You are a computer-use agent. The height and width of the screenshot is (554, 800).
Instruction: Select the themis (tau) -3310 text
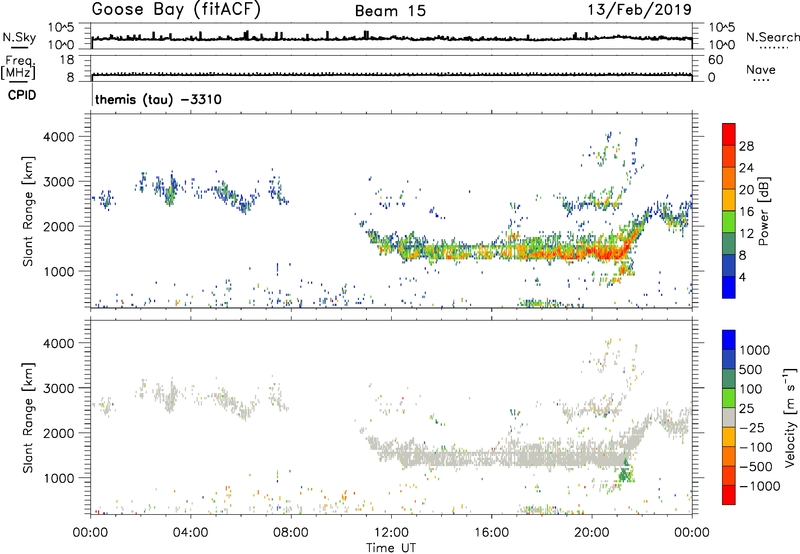point(159,99)
